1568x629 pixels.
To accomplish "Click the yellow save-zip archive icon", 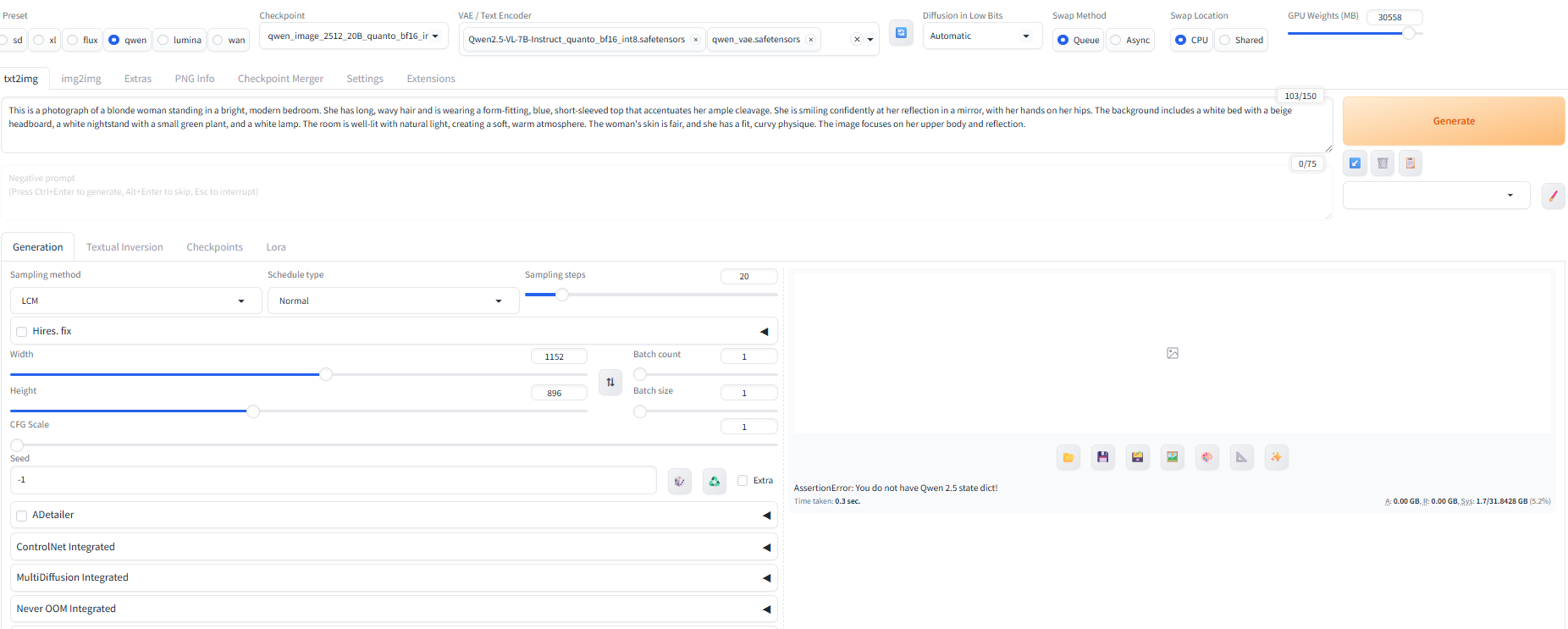I will (1138, 457).
